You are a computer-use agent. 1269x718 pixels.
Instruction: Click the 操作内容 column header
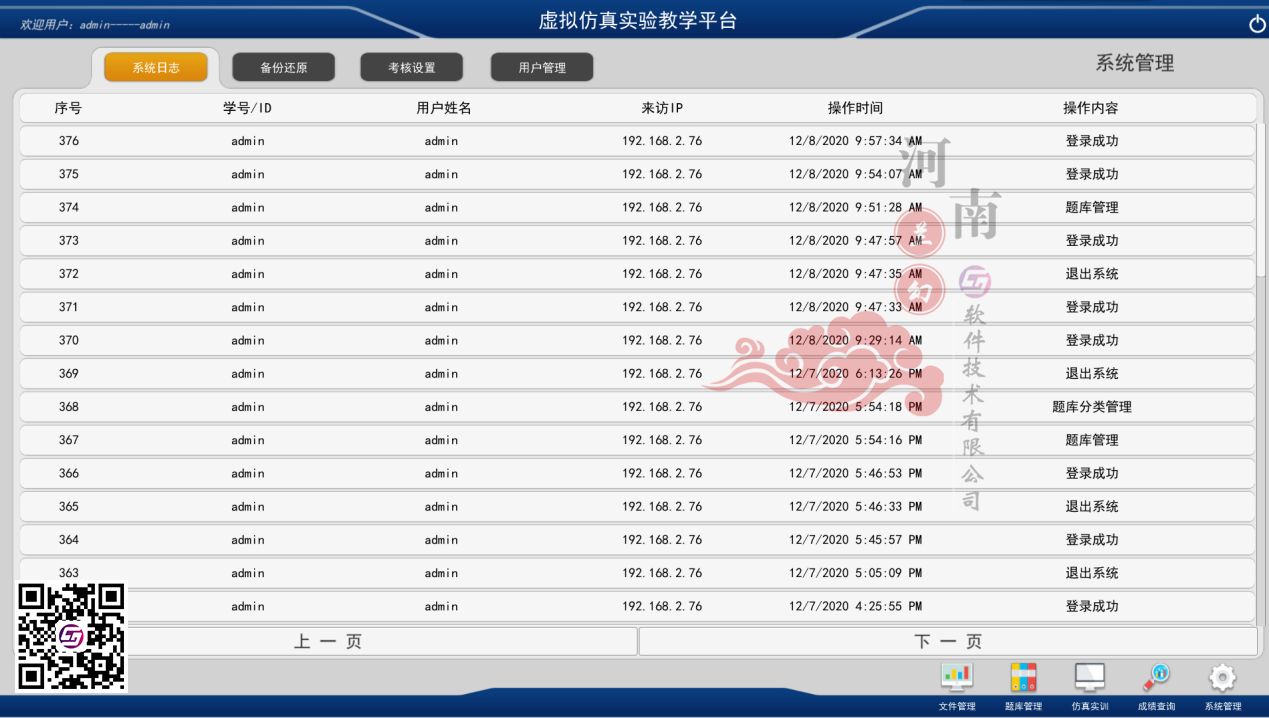pos(1090,108)
